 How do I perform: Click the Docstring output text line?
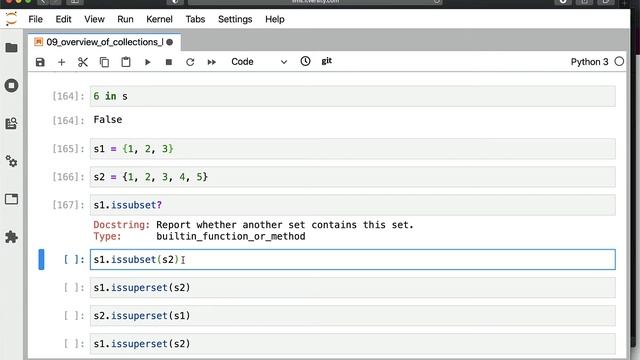coord(253,225)
